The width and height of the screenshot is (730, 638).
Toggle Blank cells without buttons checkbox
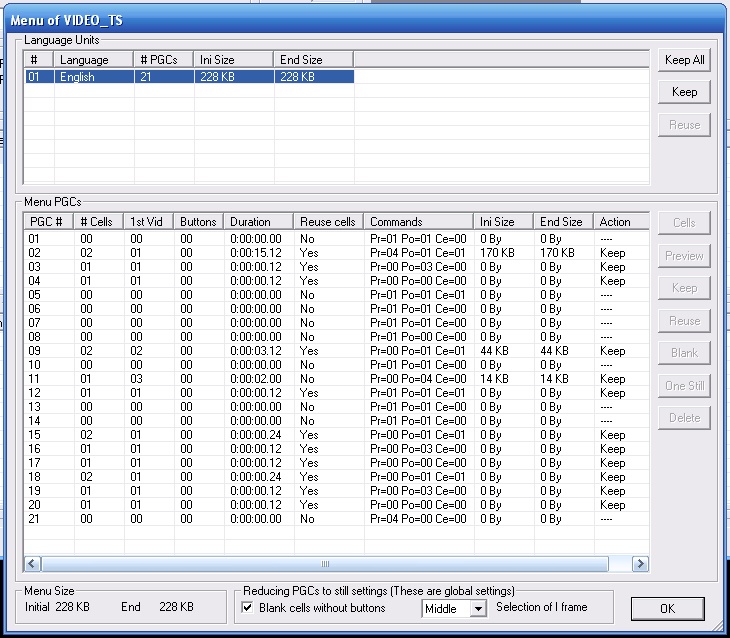(x=248, y=608)
